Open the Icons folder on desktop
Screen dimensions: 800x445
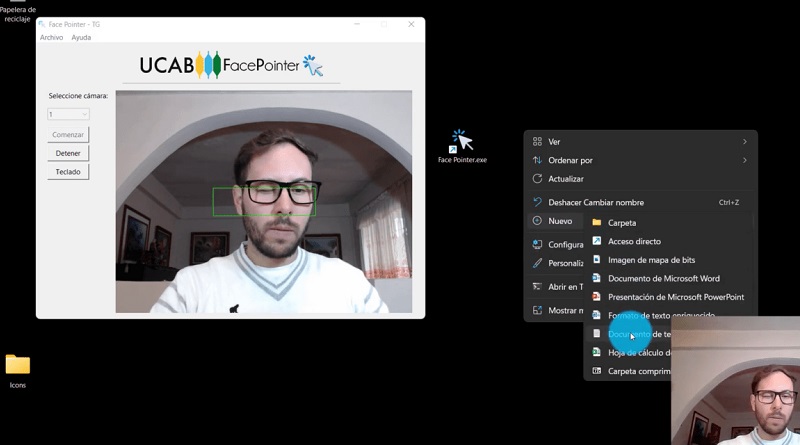[x=18, y=371]
